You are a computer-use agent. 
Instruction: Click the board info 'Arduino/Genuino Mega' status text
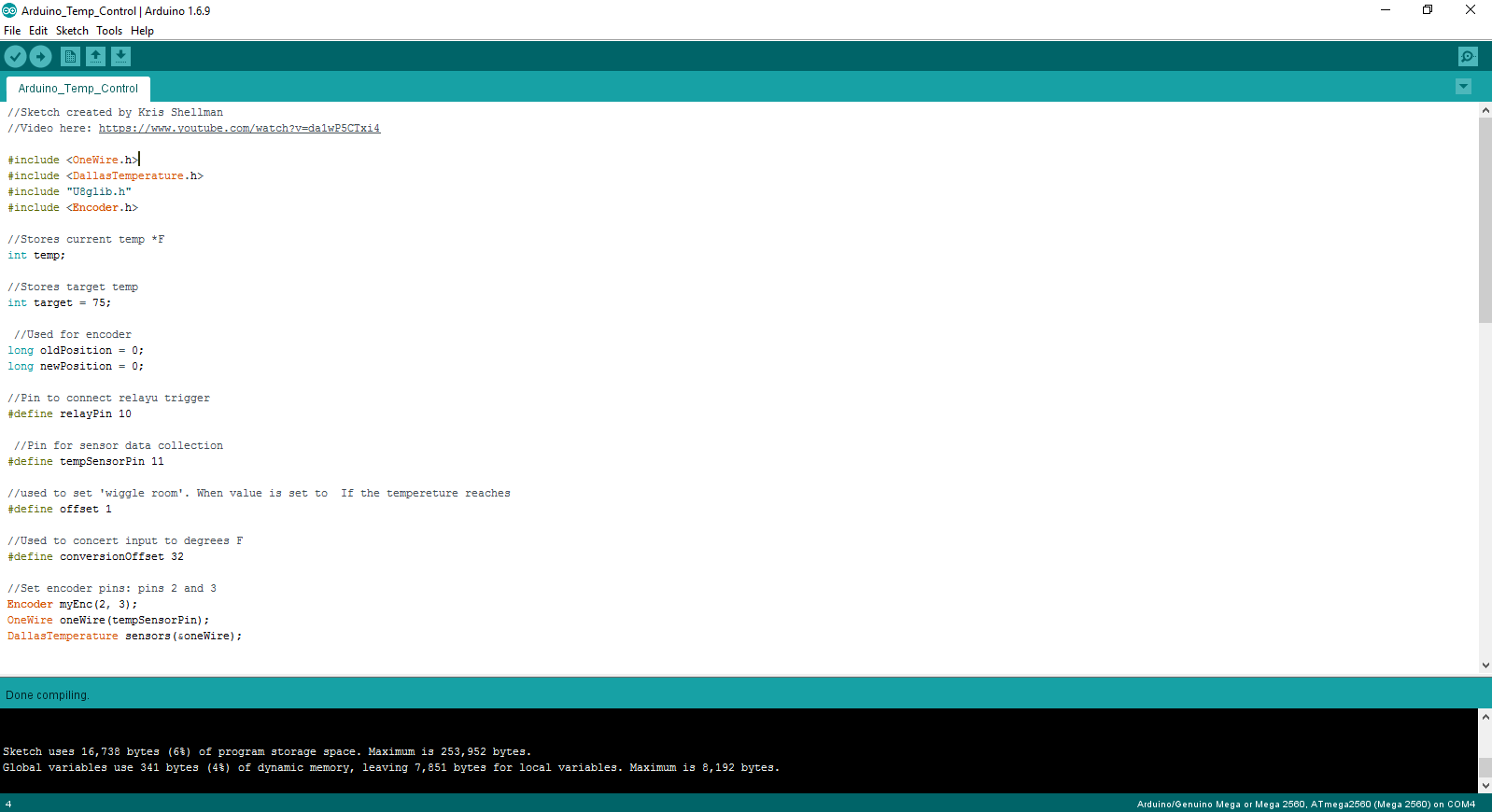pos(1306,804)
